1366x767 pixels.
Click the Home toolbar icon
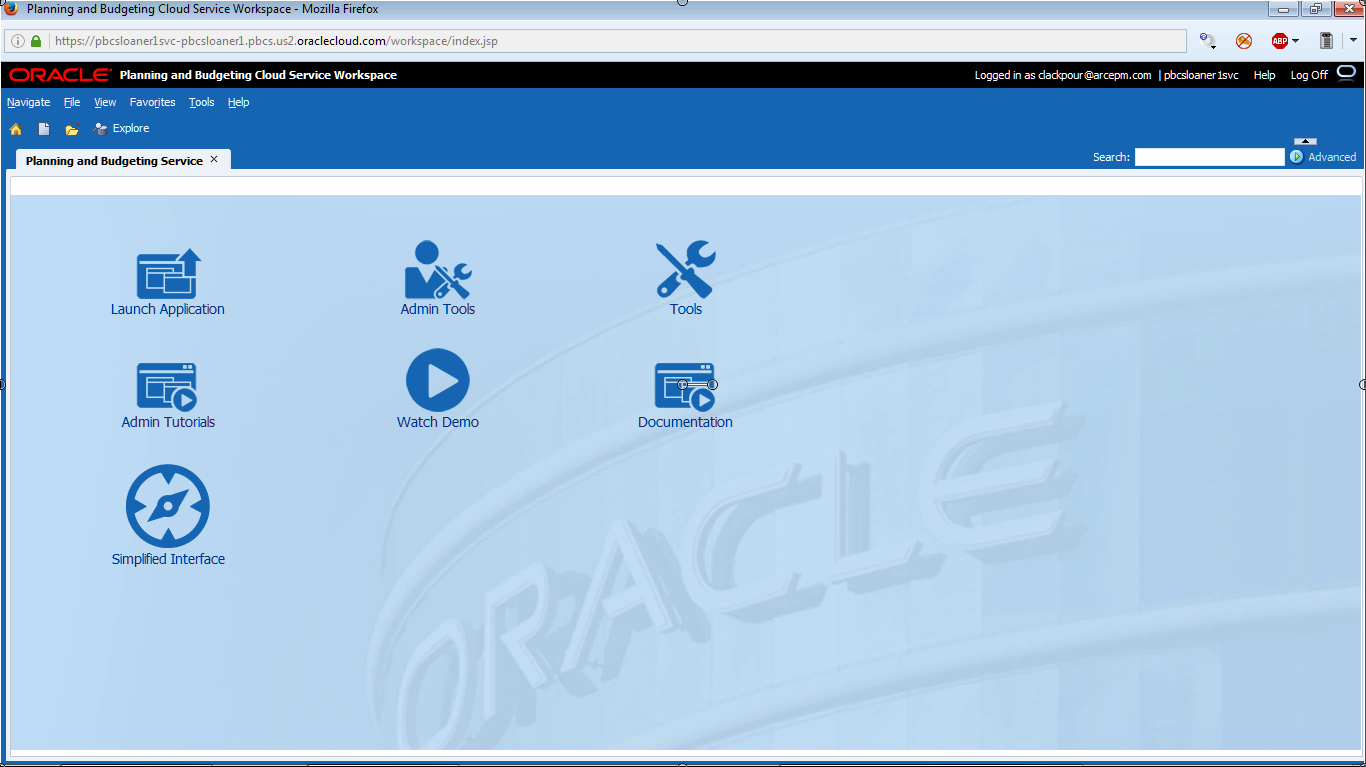pyautogui.click(x=16, y=129)
